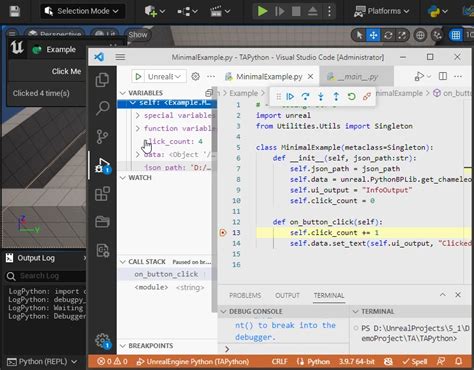Viewport: 474px width, 370px height.
Task: Open the Platforms dropdown
Action: coord(381,11)
